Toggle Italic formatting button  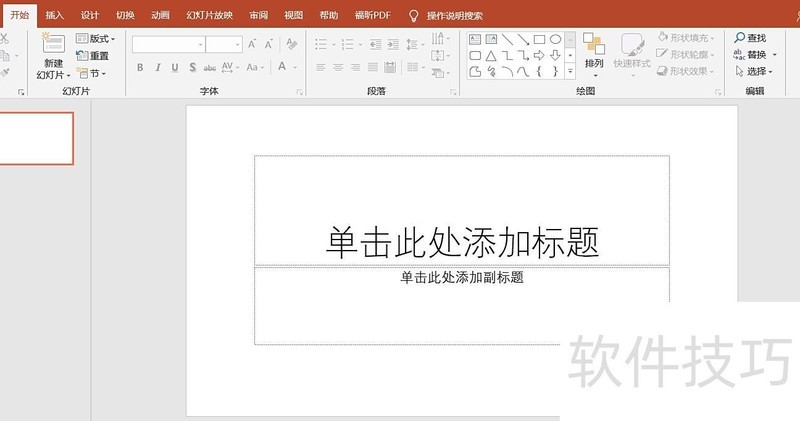157,67
